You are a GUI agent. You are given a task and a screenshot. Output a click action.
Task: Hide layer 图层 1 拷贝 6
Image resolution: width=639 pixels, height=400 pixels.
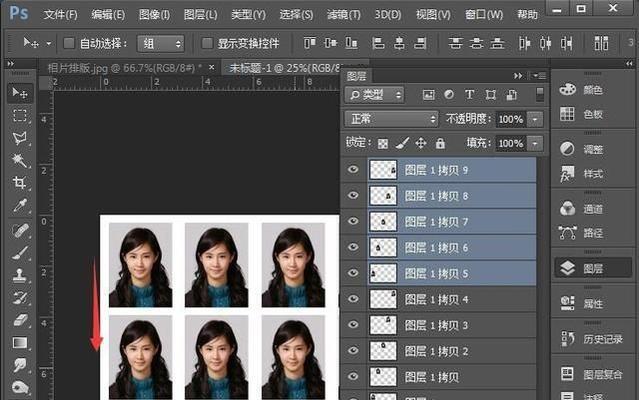point(353,247)
